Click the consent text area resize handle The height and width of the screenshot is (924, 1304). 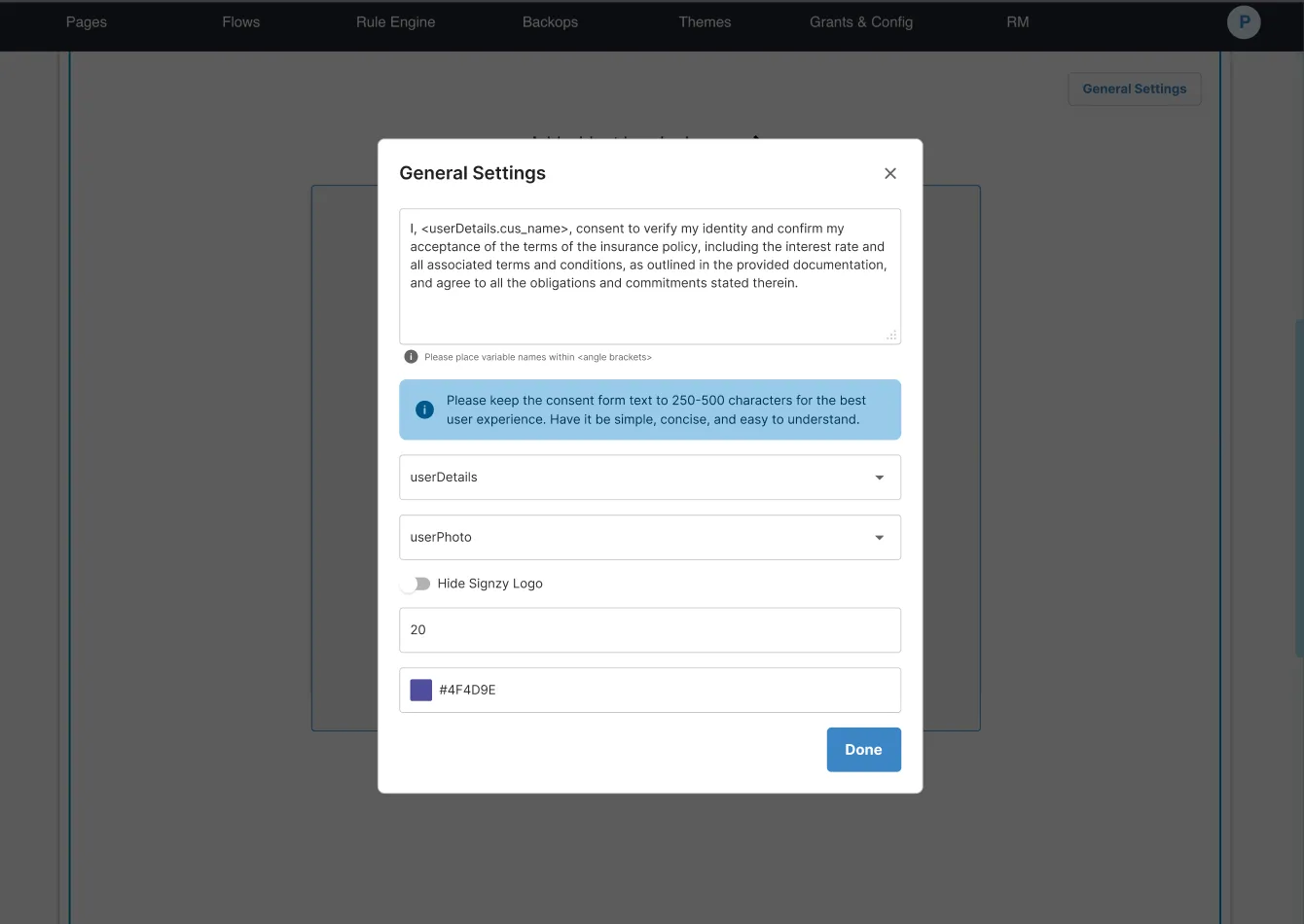[891, 336]
